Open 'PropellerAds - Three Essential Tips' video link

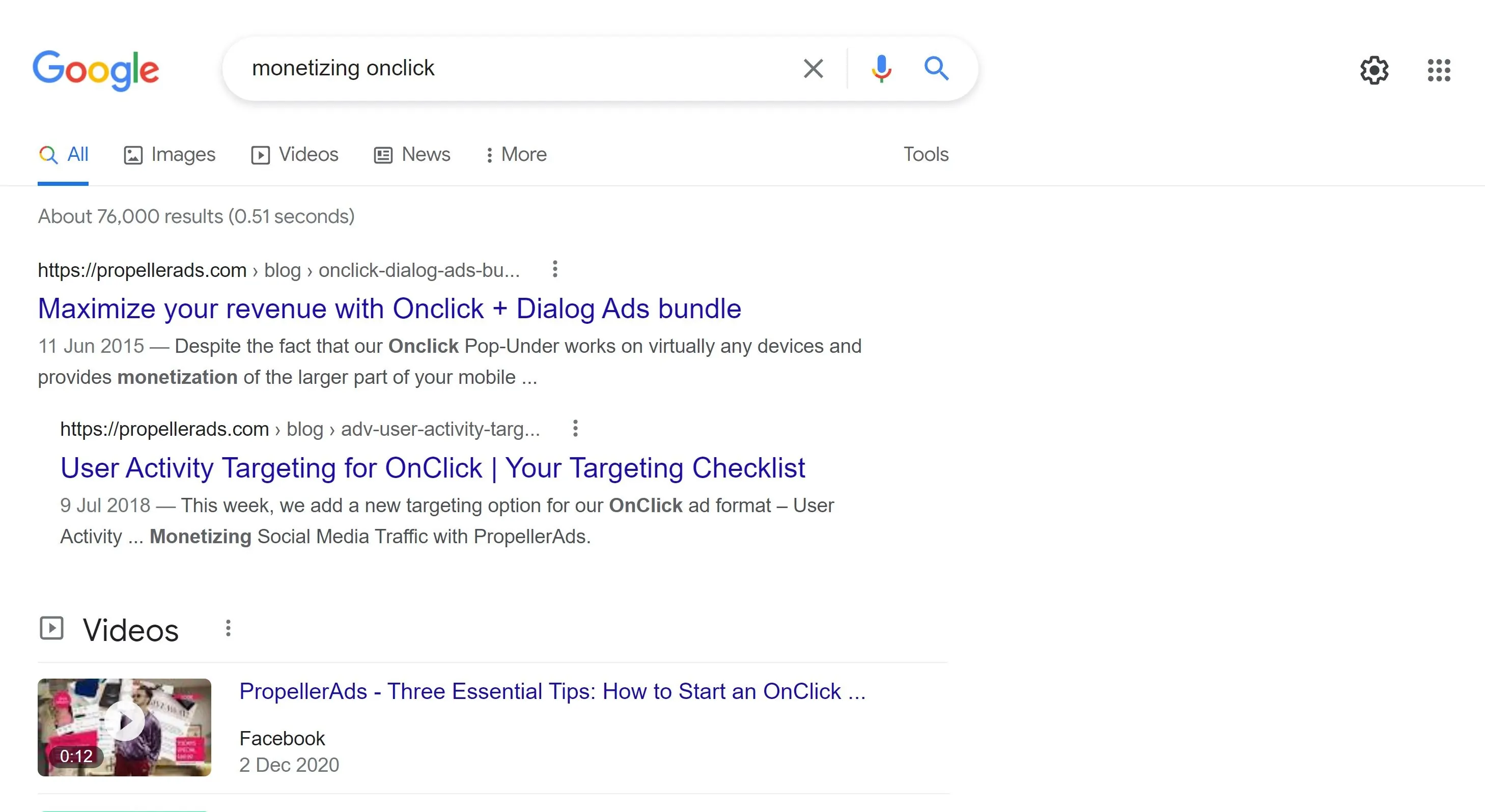pyautogui.click(x=552, y=691)
